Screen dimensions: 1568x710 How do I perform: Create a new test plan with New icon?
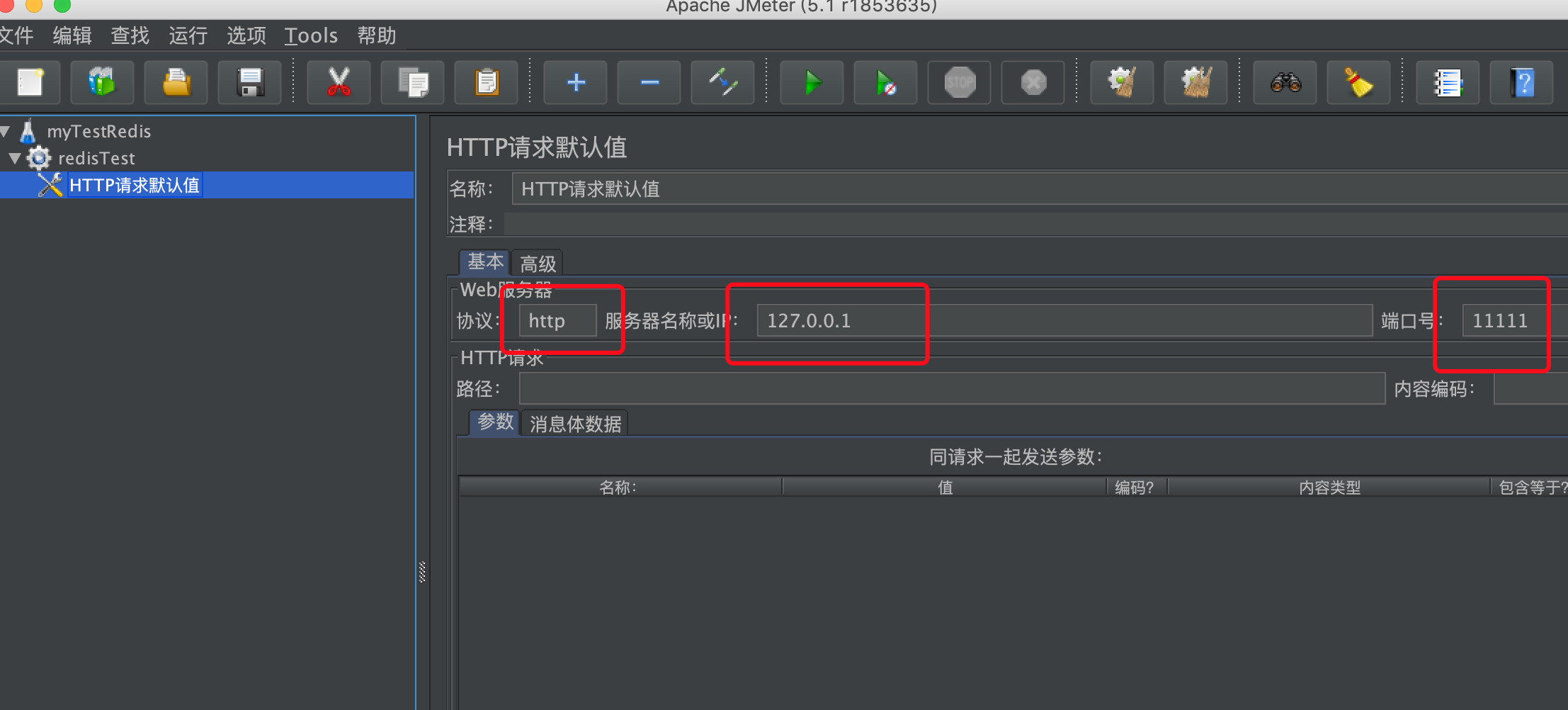click(30, 83)
